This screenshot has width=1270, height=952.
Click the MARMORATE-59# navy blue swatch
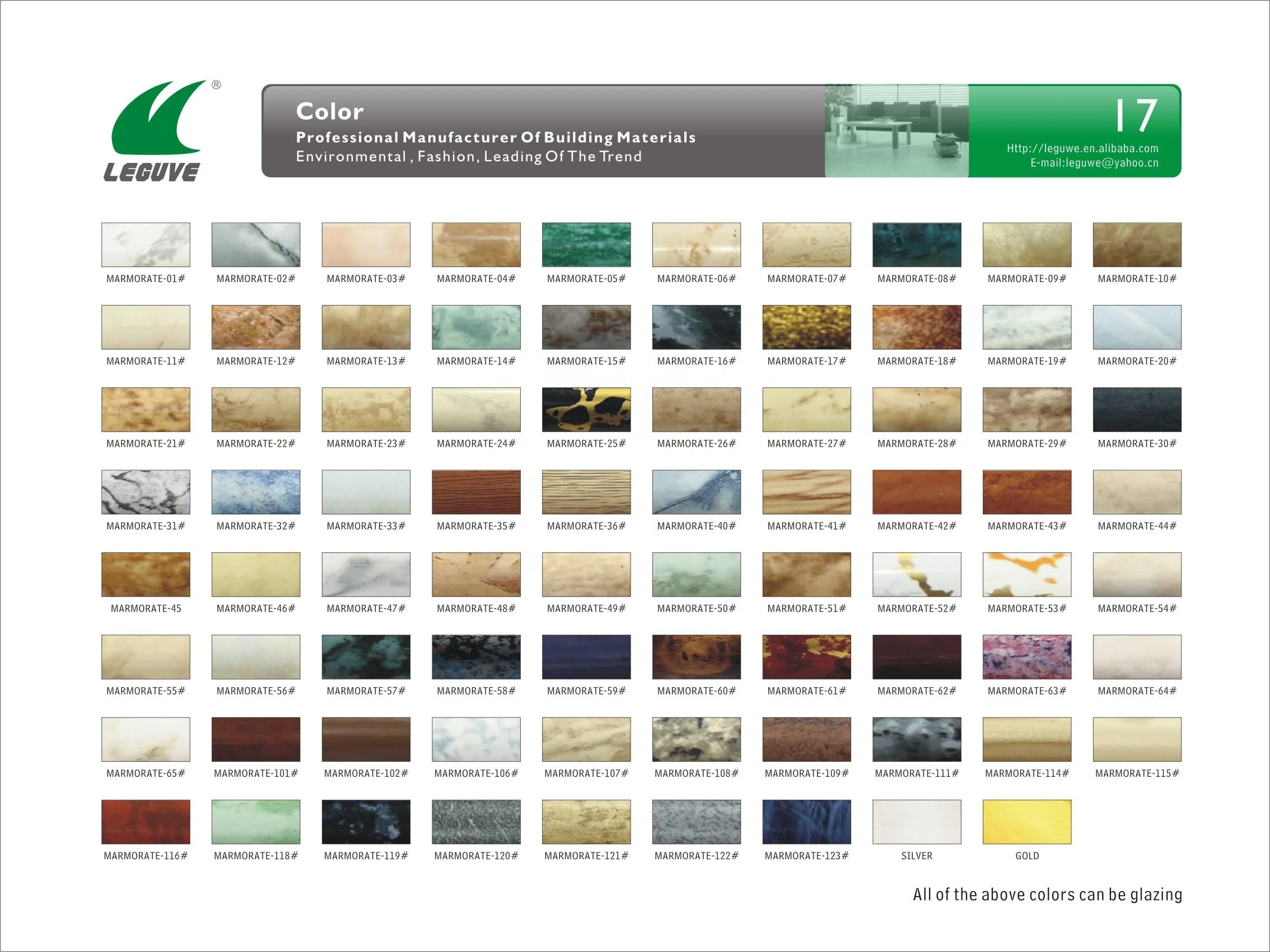(586, 657)
